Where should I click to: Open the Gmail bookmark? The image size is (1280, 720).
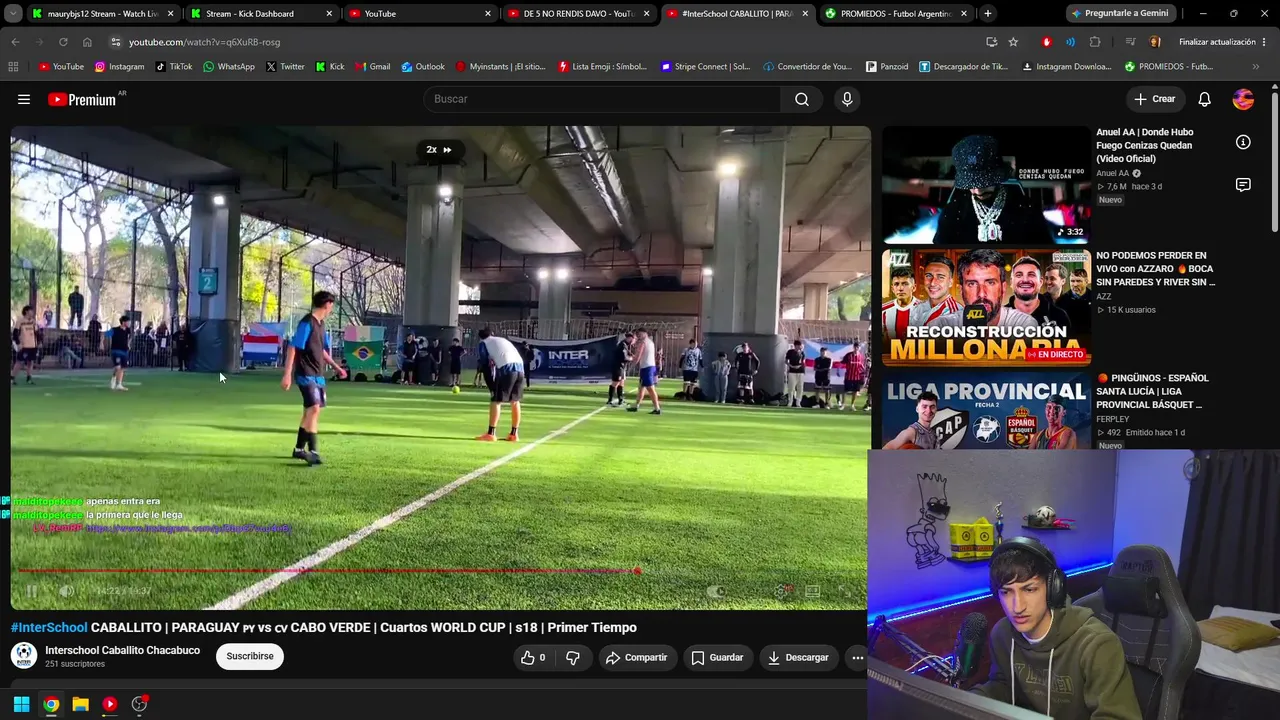(x=371, y=67)
